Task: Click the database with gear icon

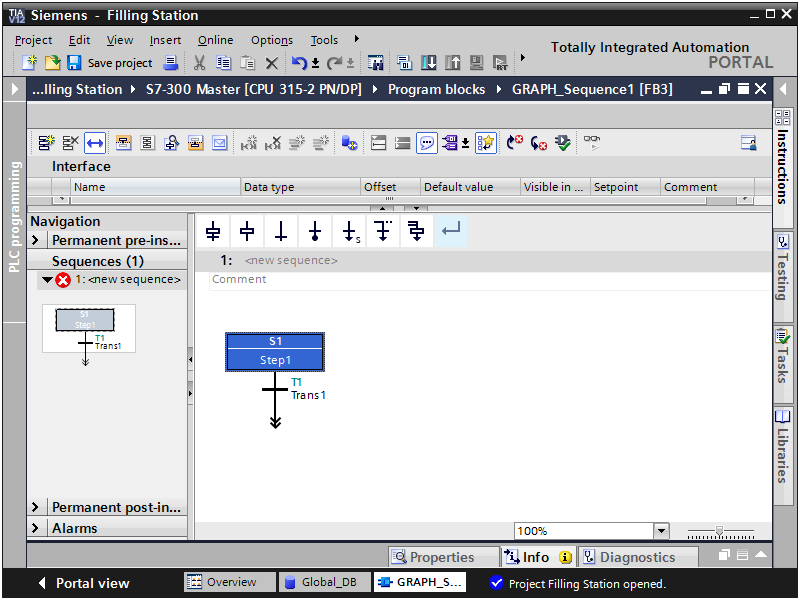Action: tap(349, 143)
